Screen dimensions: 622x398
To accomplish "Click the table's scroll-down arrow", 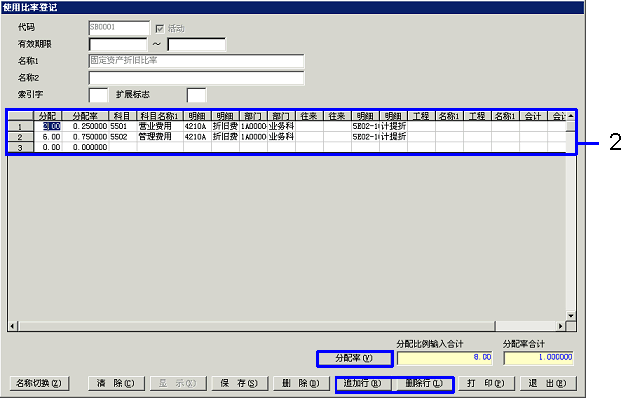I will [571, 316].
